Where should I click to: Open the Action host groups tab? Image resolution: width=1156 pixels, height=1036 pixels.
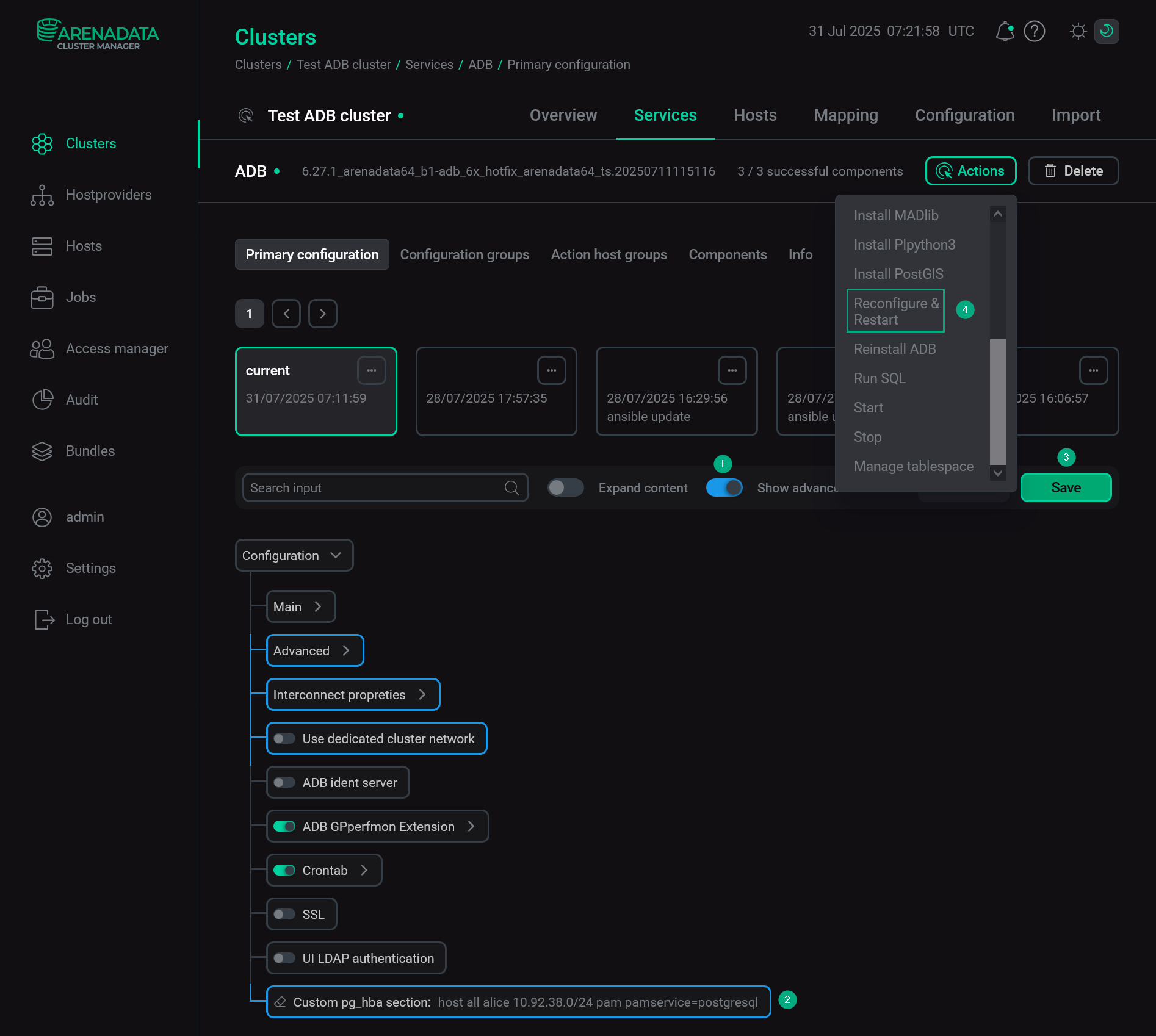(609, 254)
